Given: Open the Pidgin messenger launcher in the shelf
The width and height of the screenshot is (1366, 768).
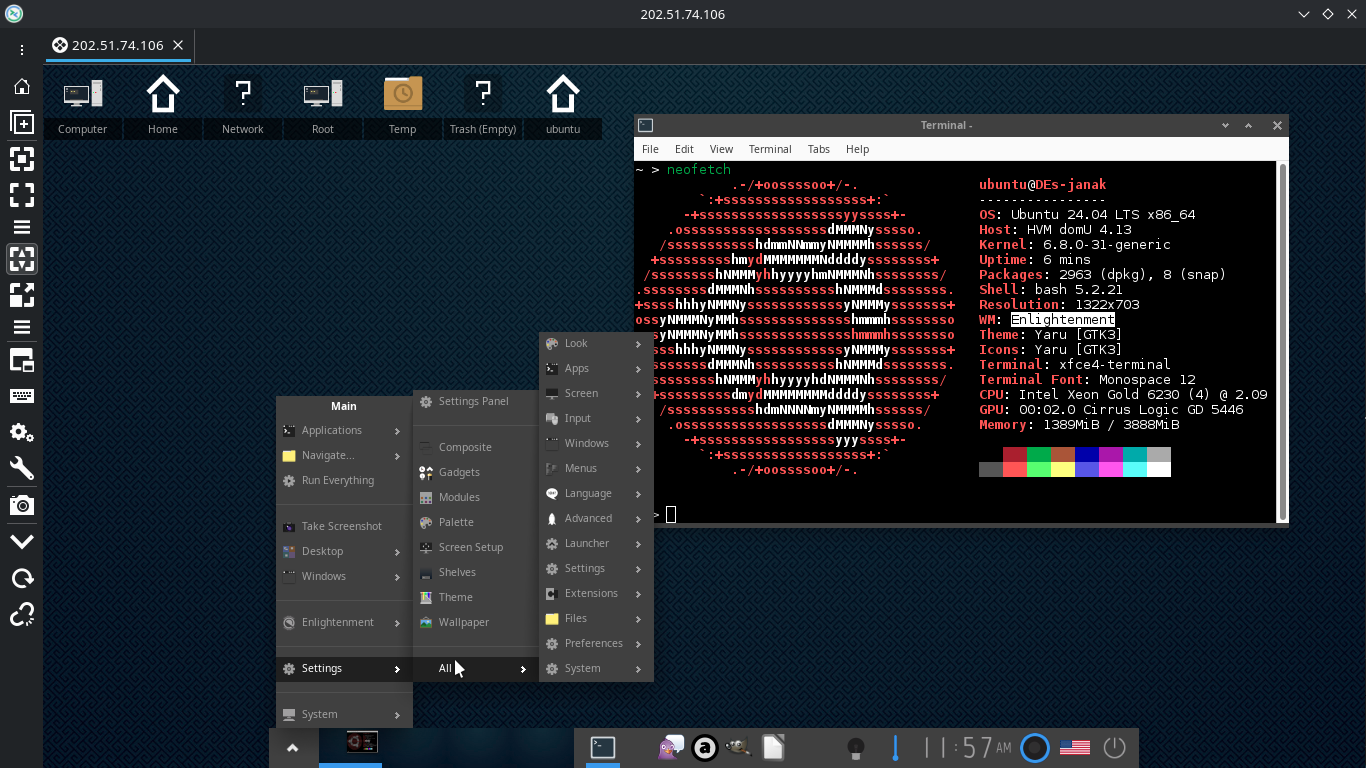Looking at the screenshot, I should click(670, 747).
